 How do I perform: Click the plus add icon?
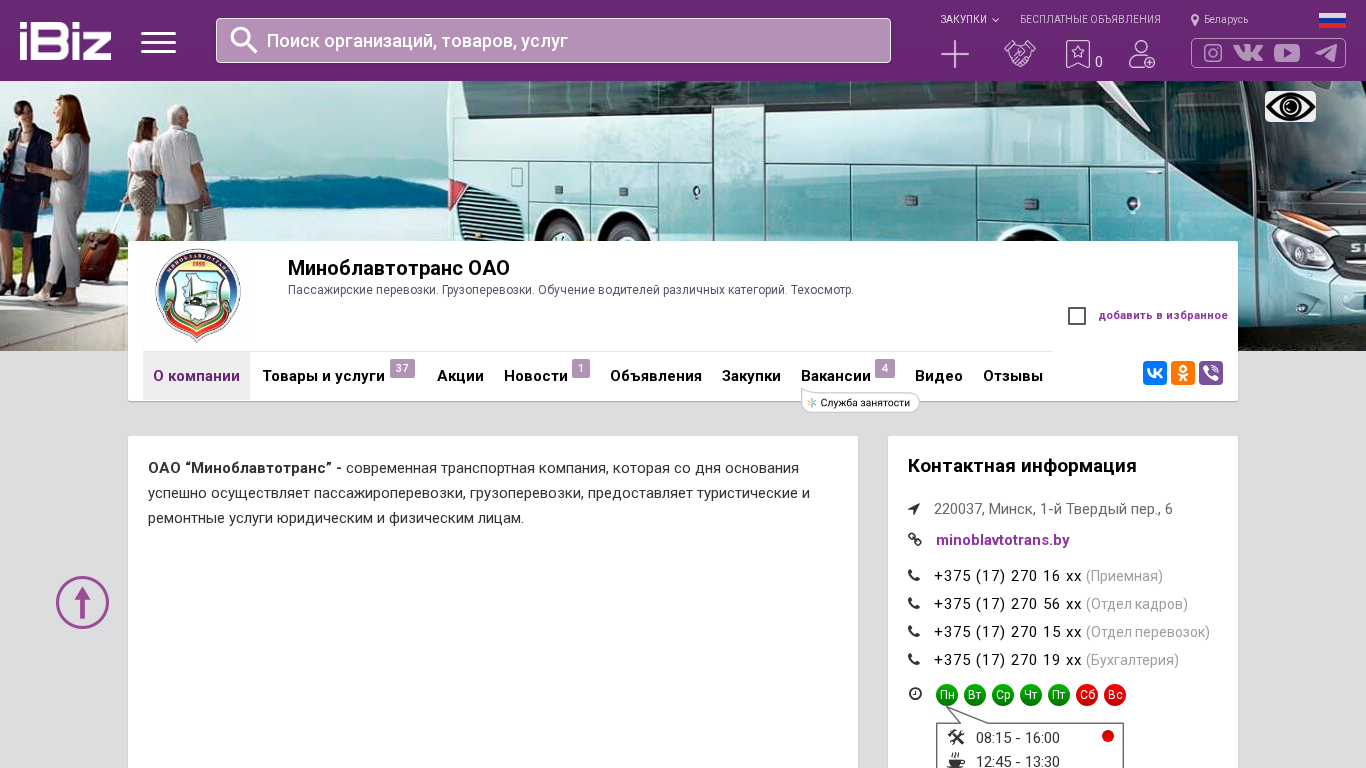pos(955,54)
